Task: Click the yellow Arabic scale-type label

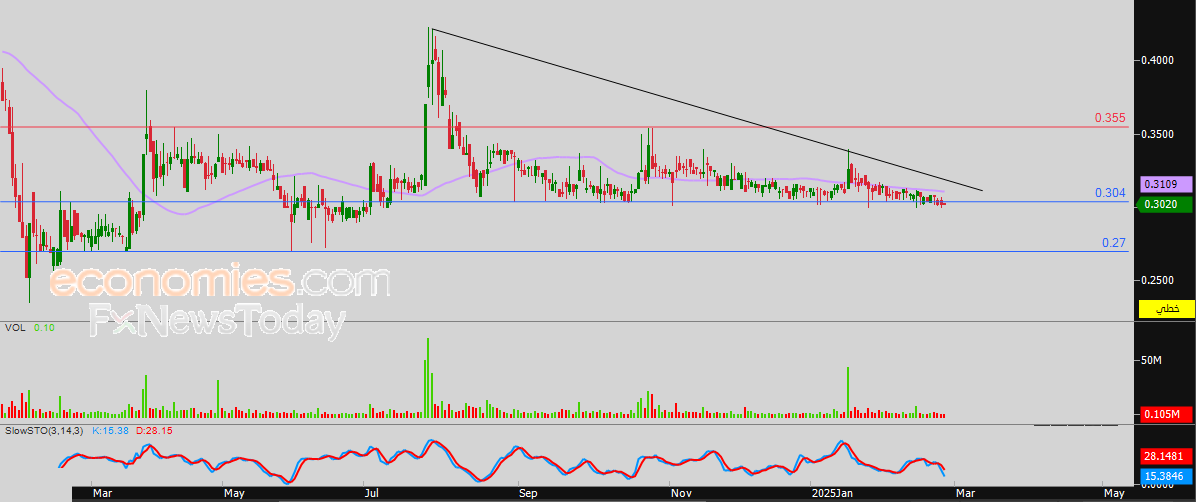Action: point(1166,309)
